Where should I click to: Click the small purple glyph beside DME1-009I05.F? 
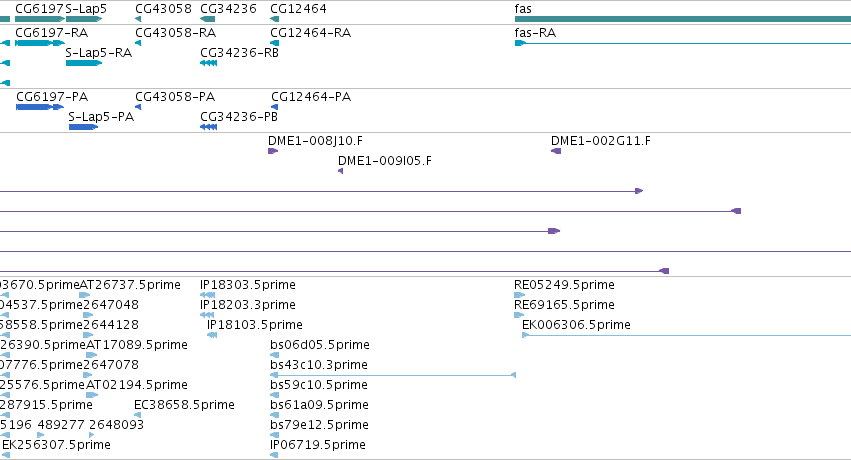point(340,171)
